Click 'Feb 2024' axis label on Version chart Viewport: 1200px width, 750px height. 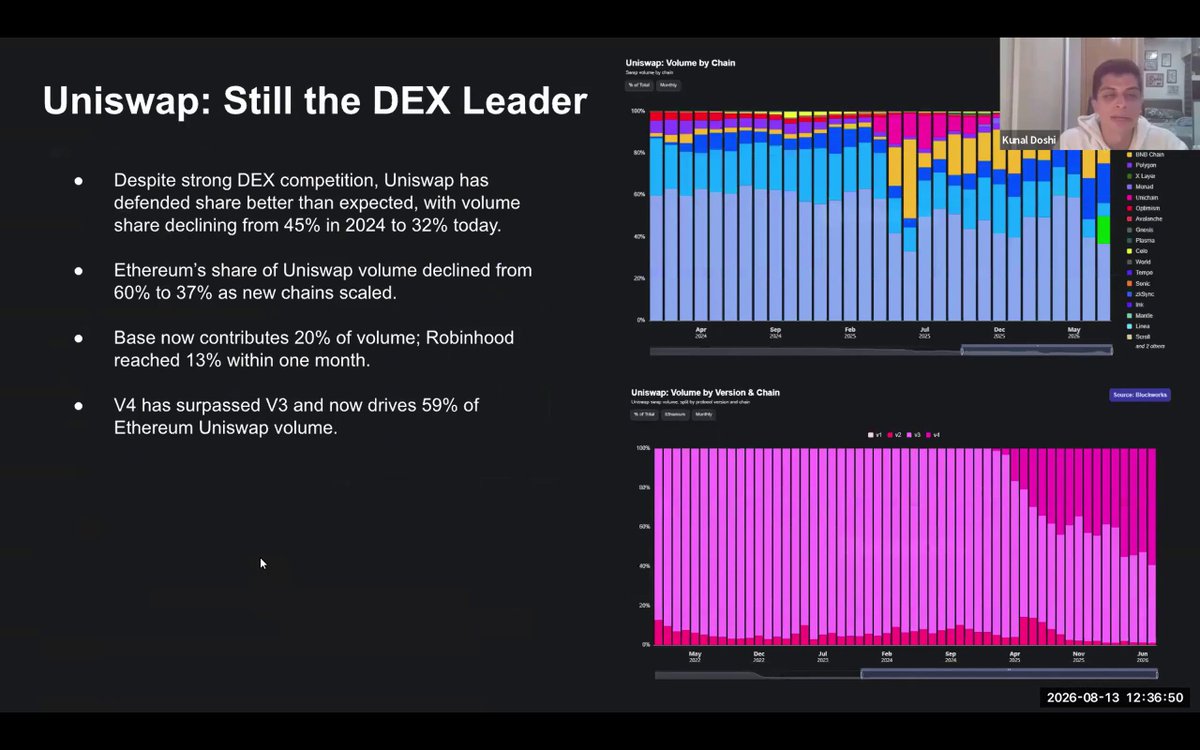887,656
